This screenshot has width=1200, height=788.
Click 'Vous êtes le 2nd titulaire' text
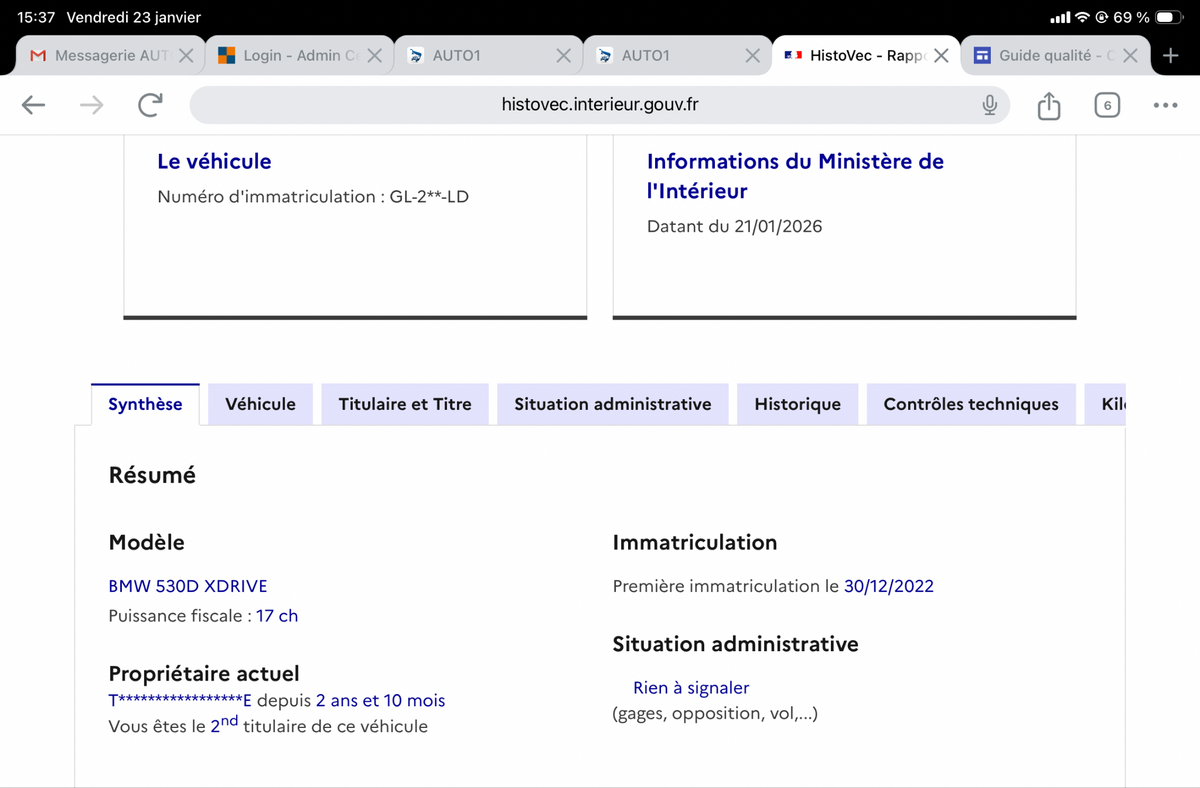point(268,725)
